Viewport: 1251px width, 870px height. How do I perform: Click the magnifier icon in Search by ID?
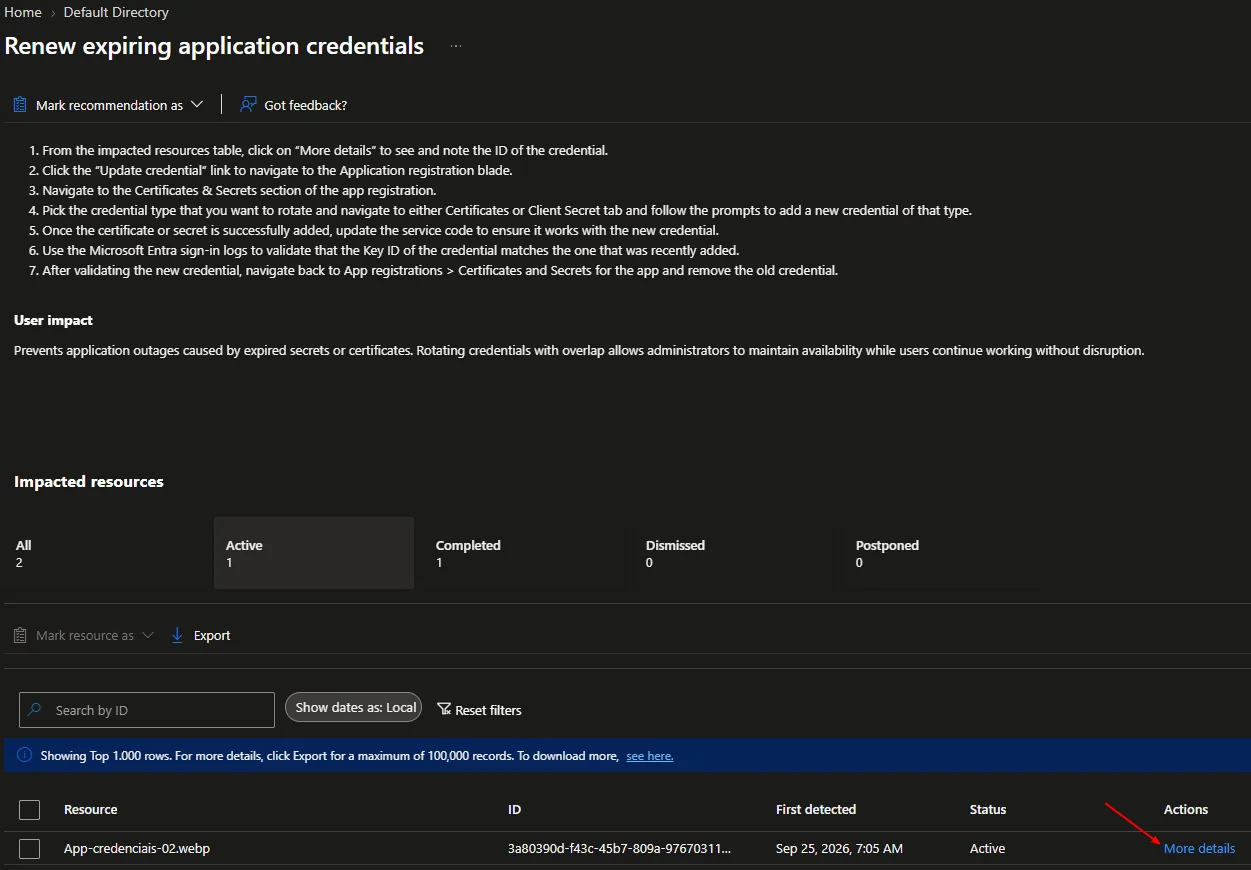pyautogui.click(x=35, y=709)
